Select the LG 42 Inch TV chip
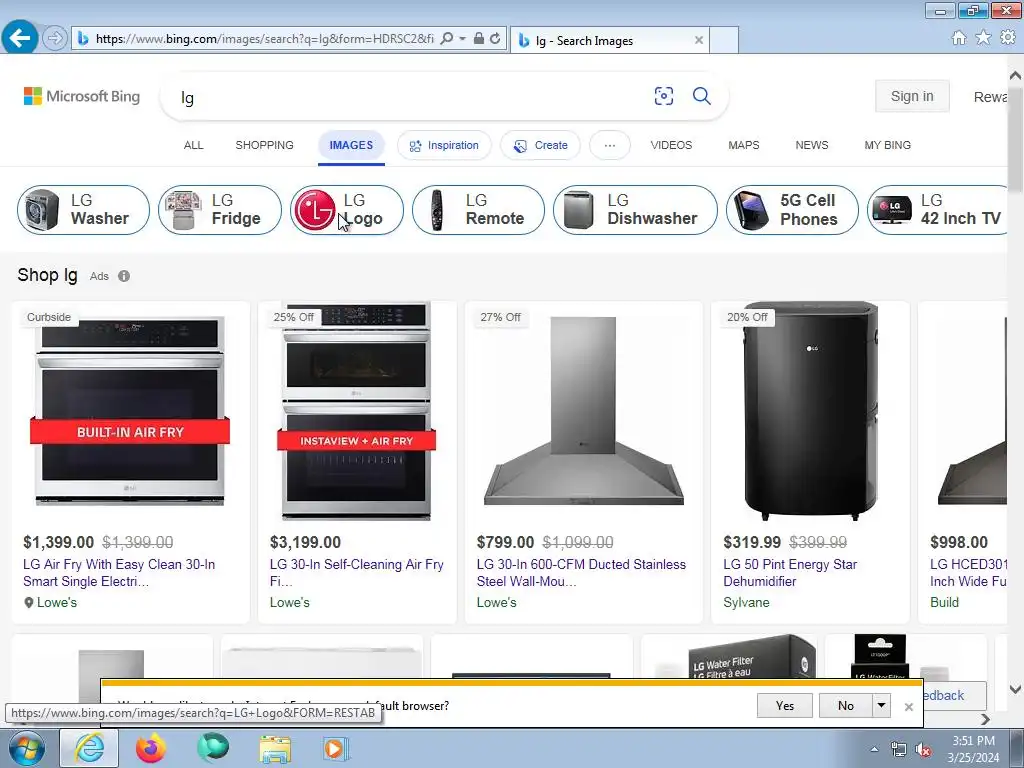The image size is (1024, 768). (x=938, y=210)
